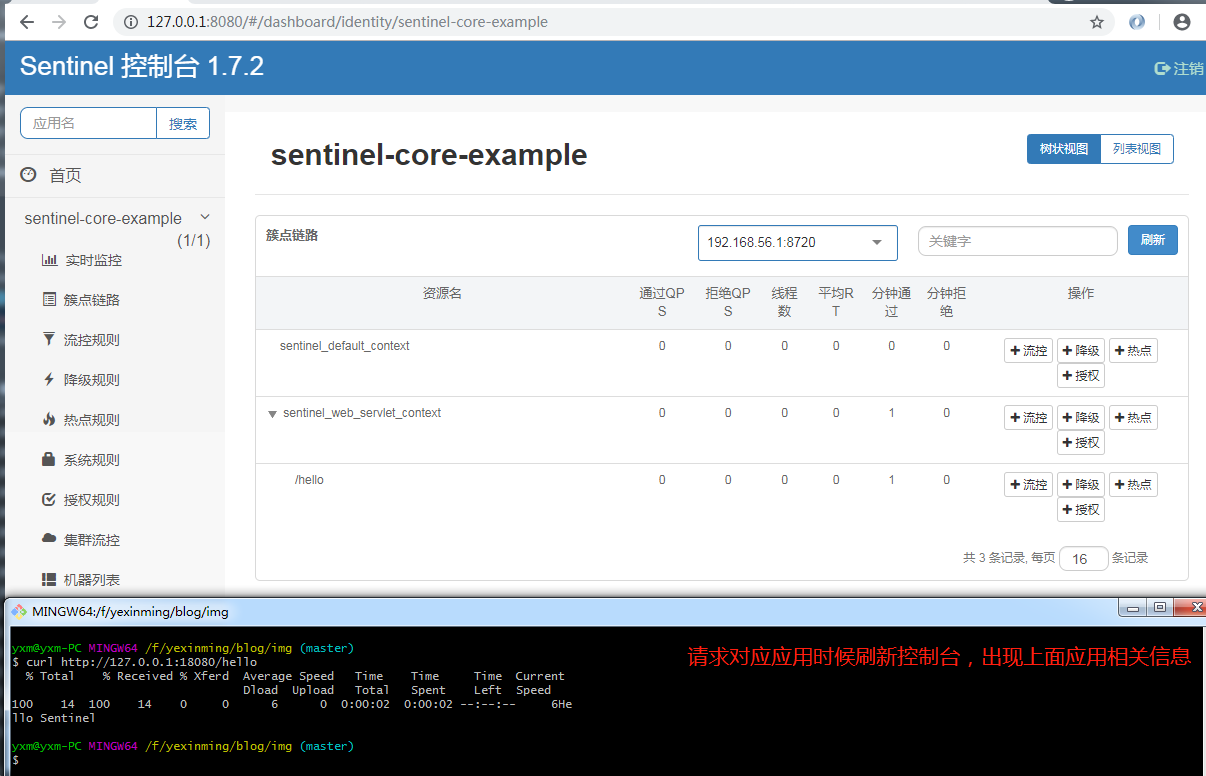The height and width of the screenshot is (776, 1206).
Task: Add 热点 rule for sentinel_default_context
Action: 1133,351
